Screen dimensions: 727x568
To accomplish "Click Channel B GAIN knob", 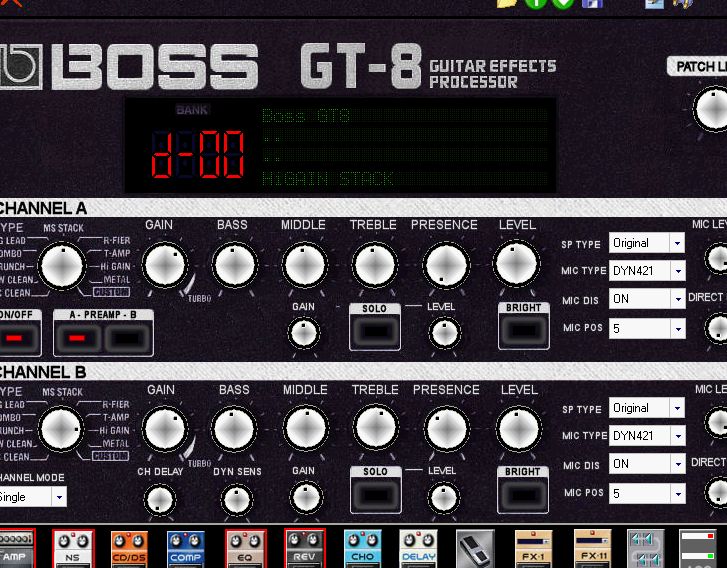I will click(165, 429).
